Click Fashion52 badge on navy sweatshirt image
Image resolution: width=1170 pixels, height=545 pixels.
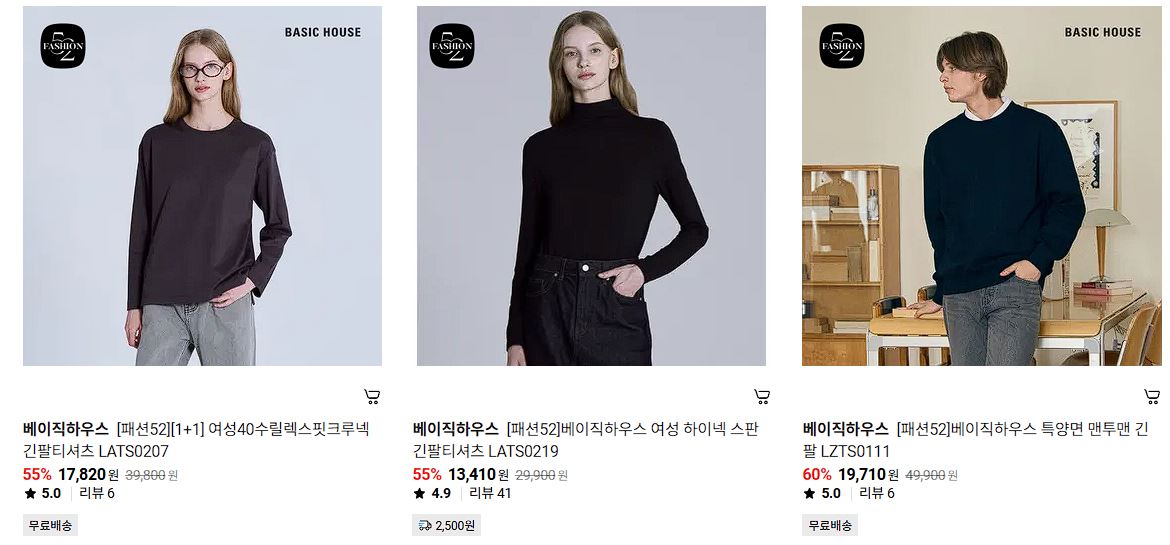coord(842,46)
